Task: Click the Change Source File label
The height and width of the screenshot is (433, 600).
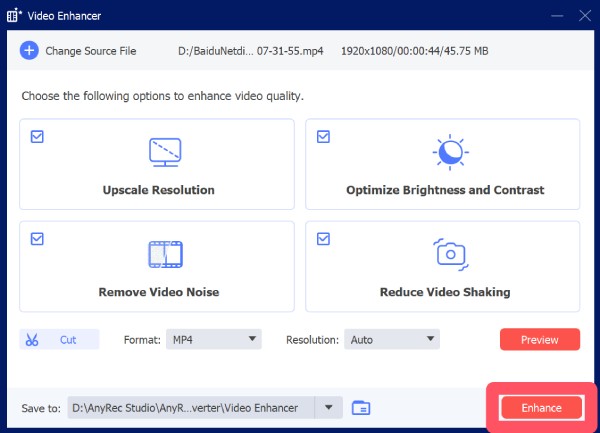Action: tap(91, 51)
